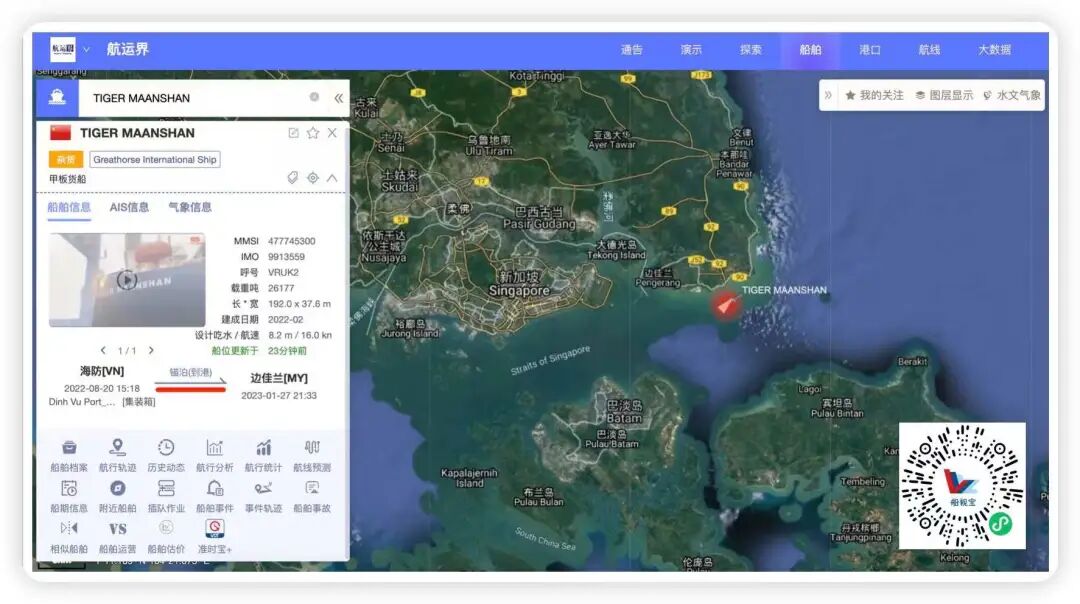This screenshot has height=604, width=1080.
Task: Click the tag label icon in ship card
Action: tap(293, 178)
